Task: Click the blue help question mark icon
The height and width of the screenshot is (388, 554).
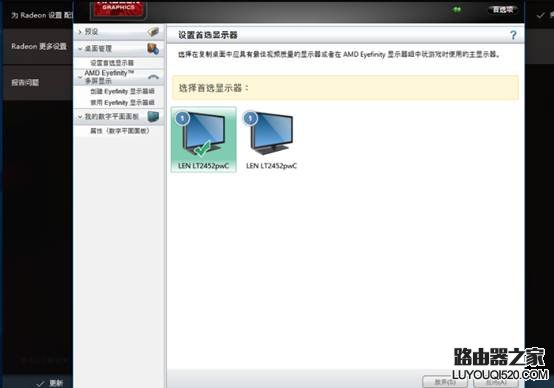Action: coord(513,35)
